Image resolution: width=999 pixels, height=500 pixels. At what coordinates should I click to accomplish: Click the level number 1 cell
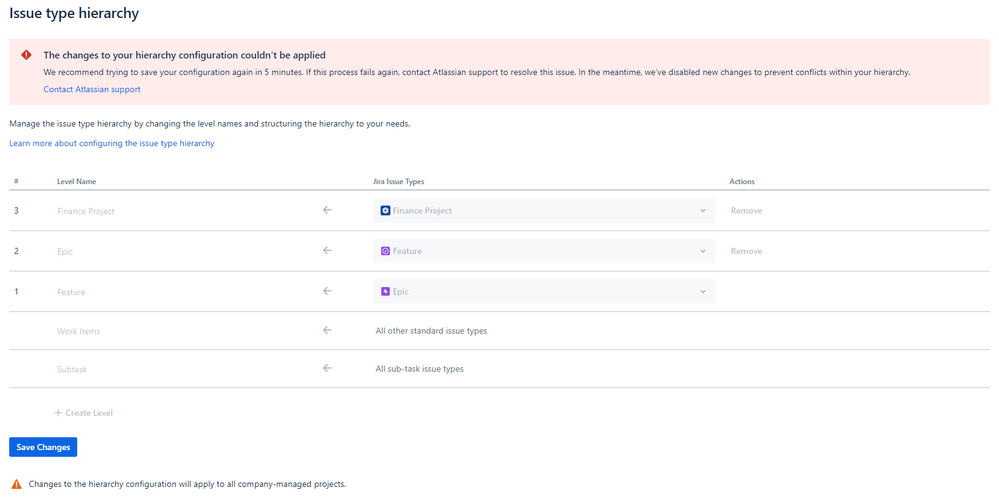(17, 291)
